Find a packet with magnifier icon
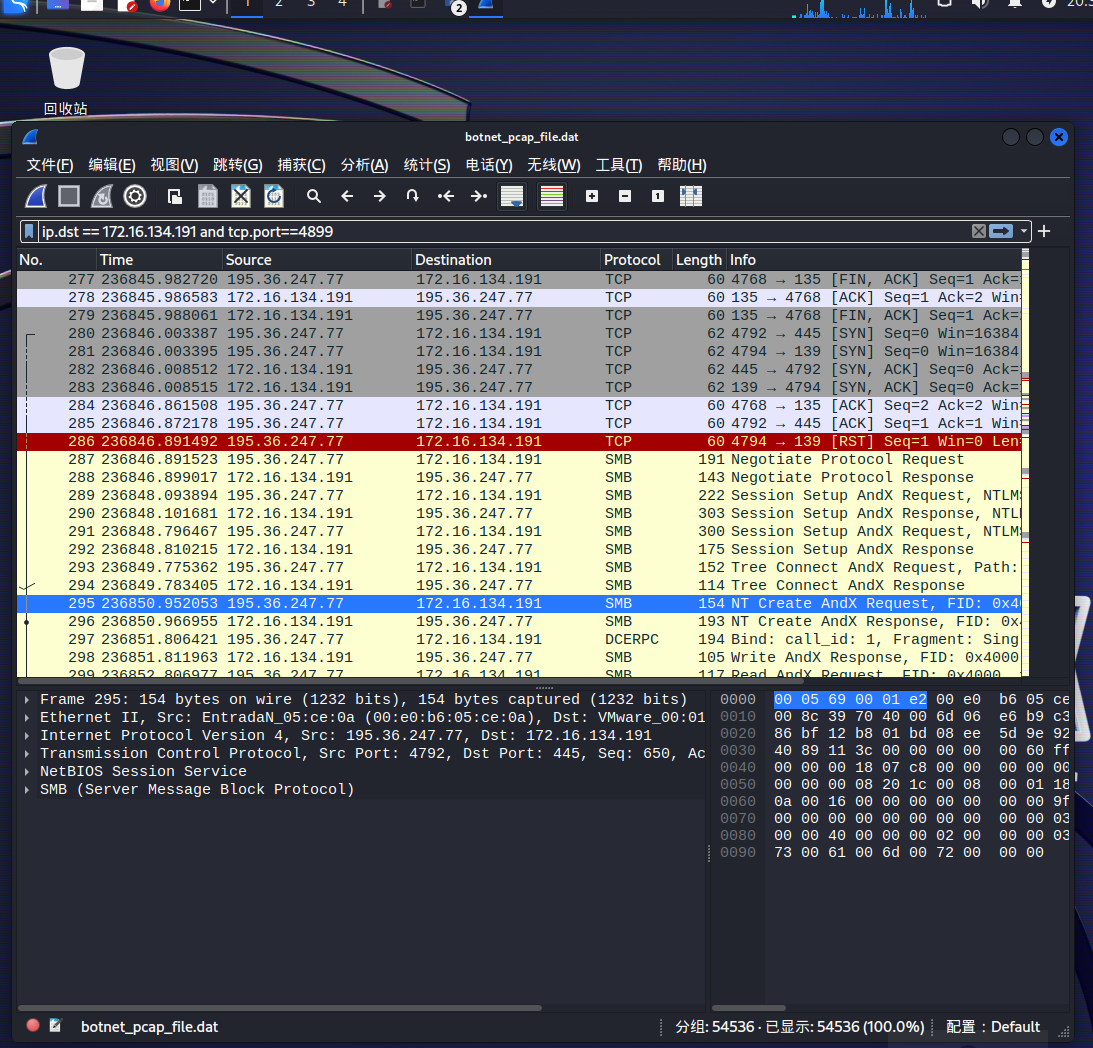1093x1048 pixels. [x=314, y=197]
